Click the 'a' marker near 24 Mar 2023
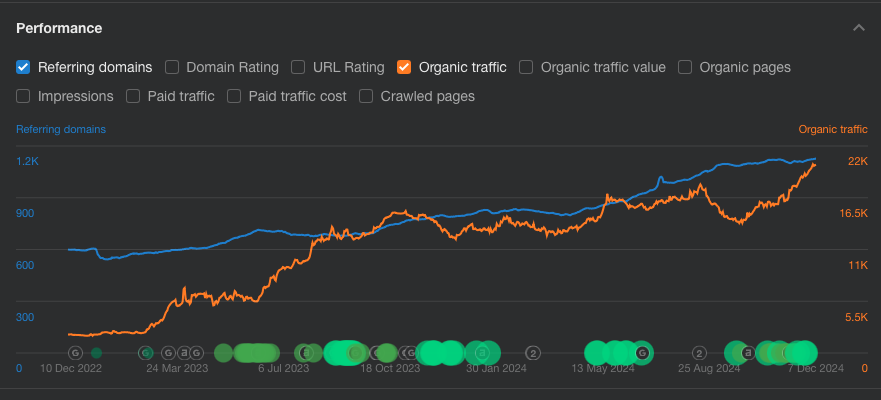This screenshot has height=400, width=881. pos(183,353)
